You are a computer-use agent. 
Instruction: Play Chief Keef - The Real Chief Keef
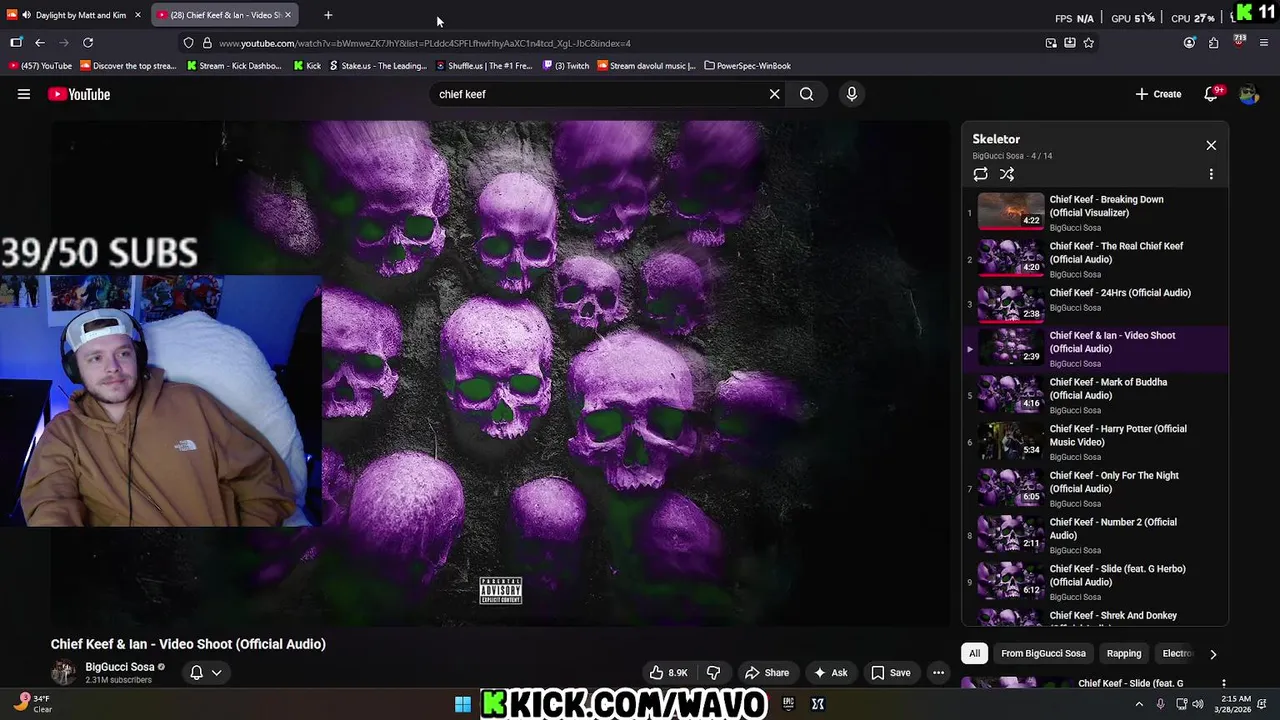coord(1095,259)
